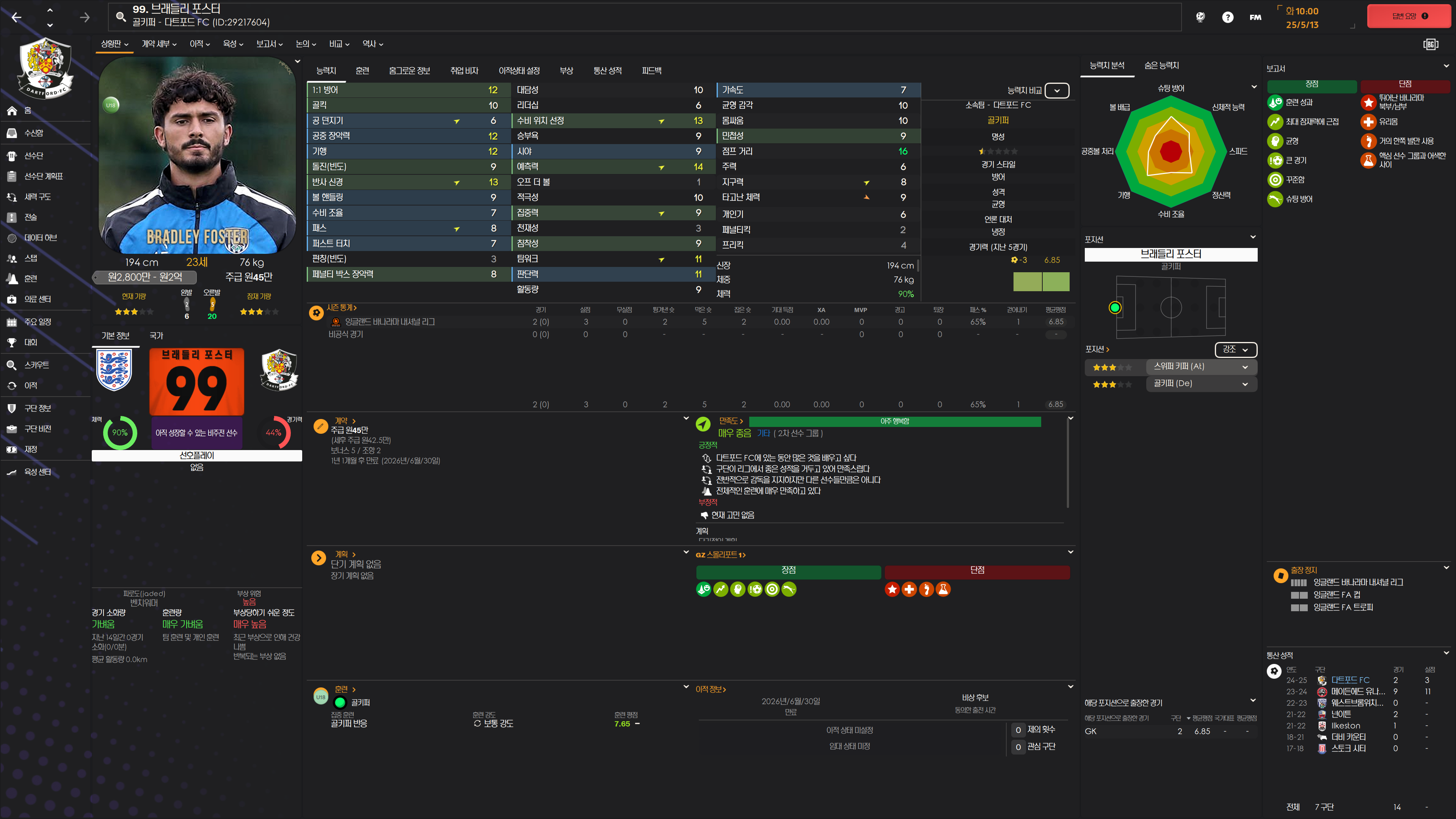Go back with the left arrow icon
Viewport: 1456px width, 819px height.
point(16,17)
